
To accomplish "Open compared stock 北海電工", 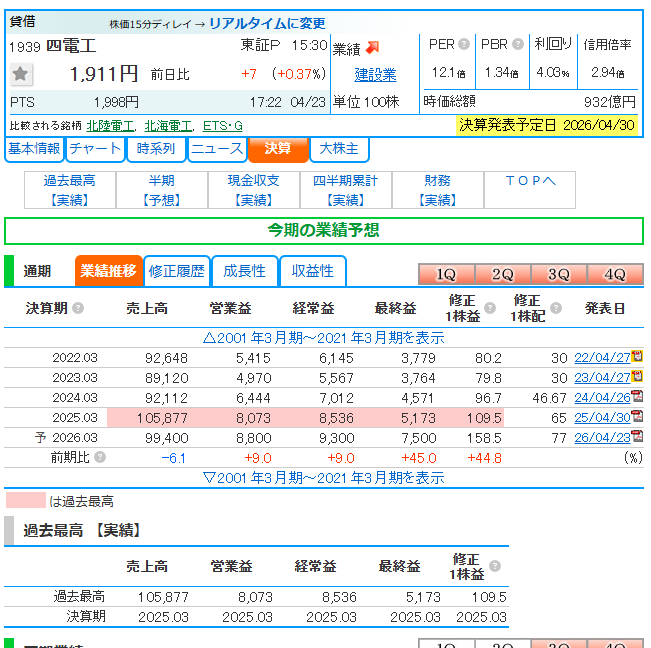I will pos(168,126).
